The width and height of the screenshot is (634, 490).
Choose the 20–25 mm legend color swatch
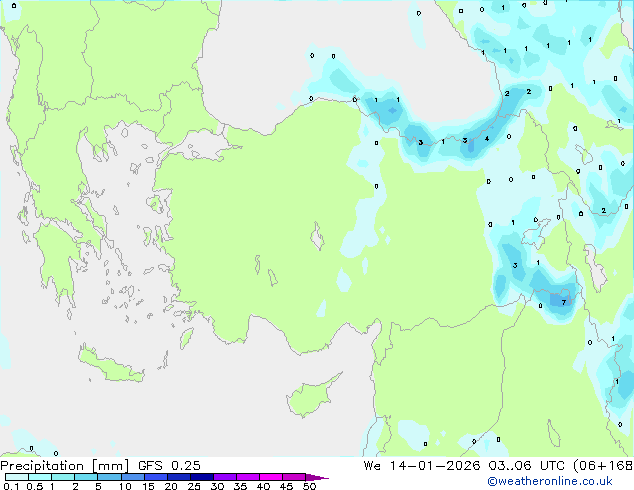(178, 477)
